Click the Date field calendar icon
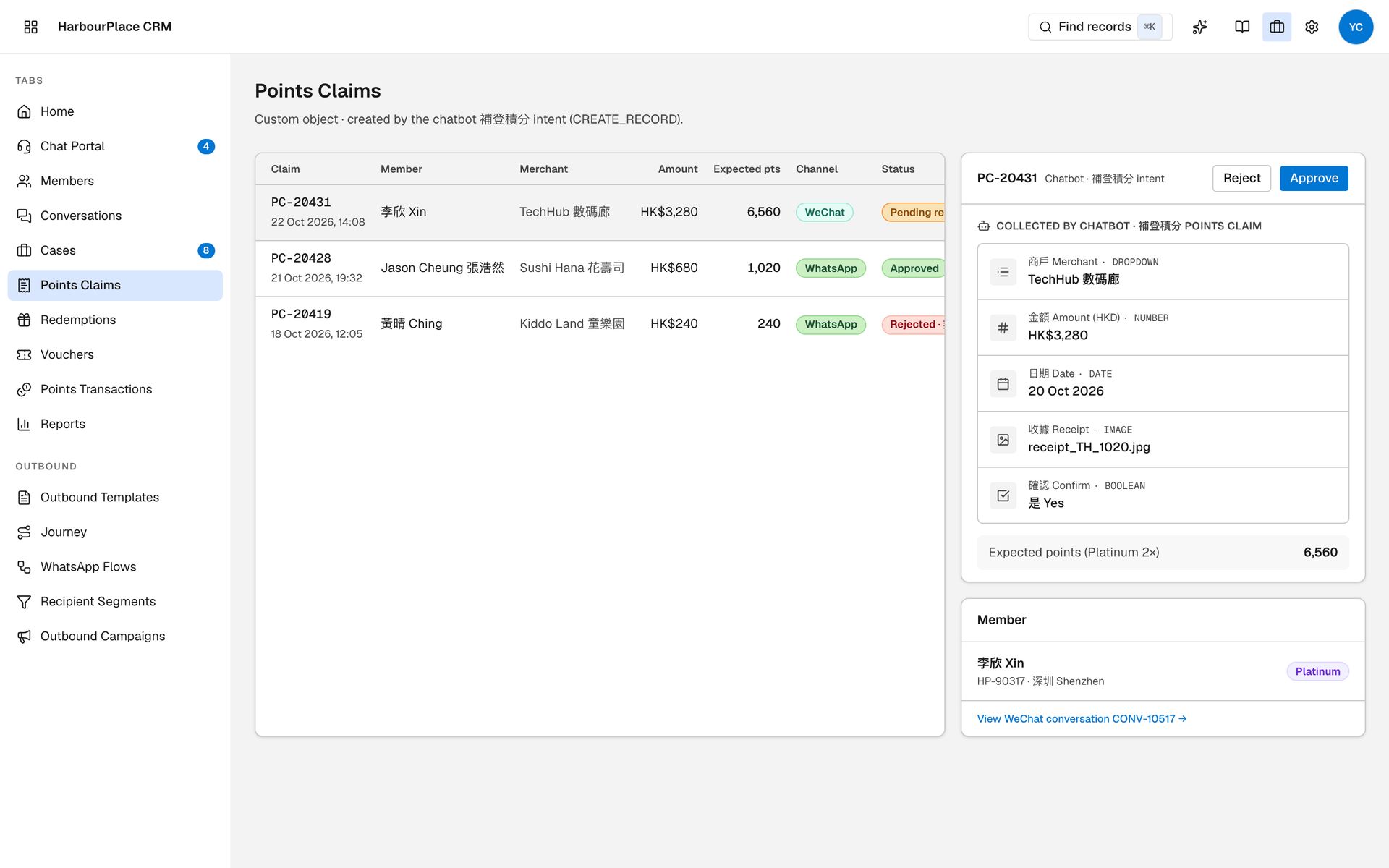 [1003, 384]
